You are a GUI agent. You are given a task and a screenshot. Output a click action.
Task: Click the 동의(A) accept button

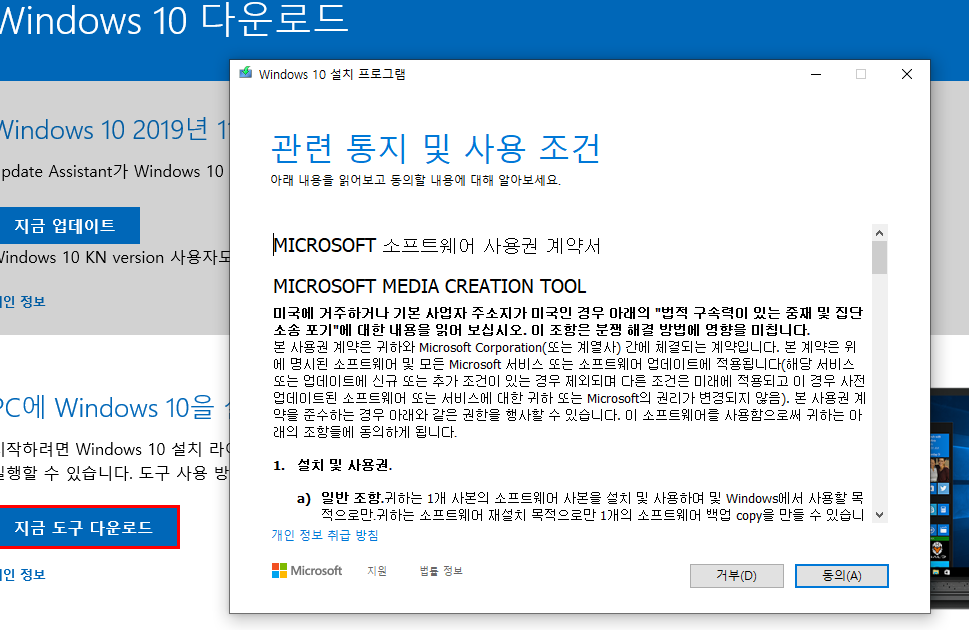(x=841, y=576)
